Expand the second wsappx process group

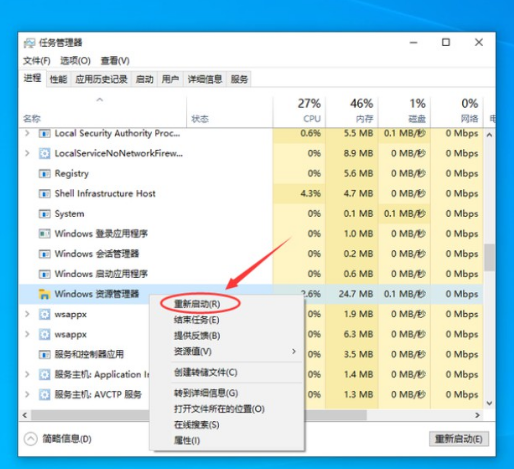27,334
